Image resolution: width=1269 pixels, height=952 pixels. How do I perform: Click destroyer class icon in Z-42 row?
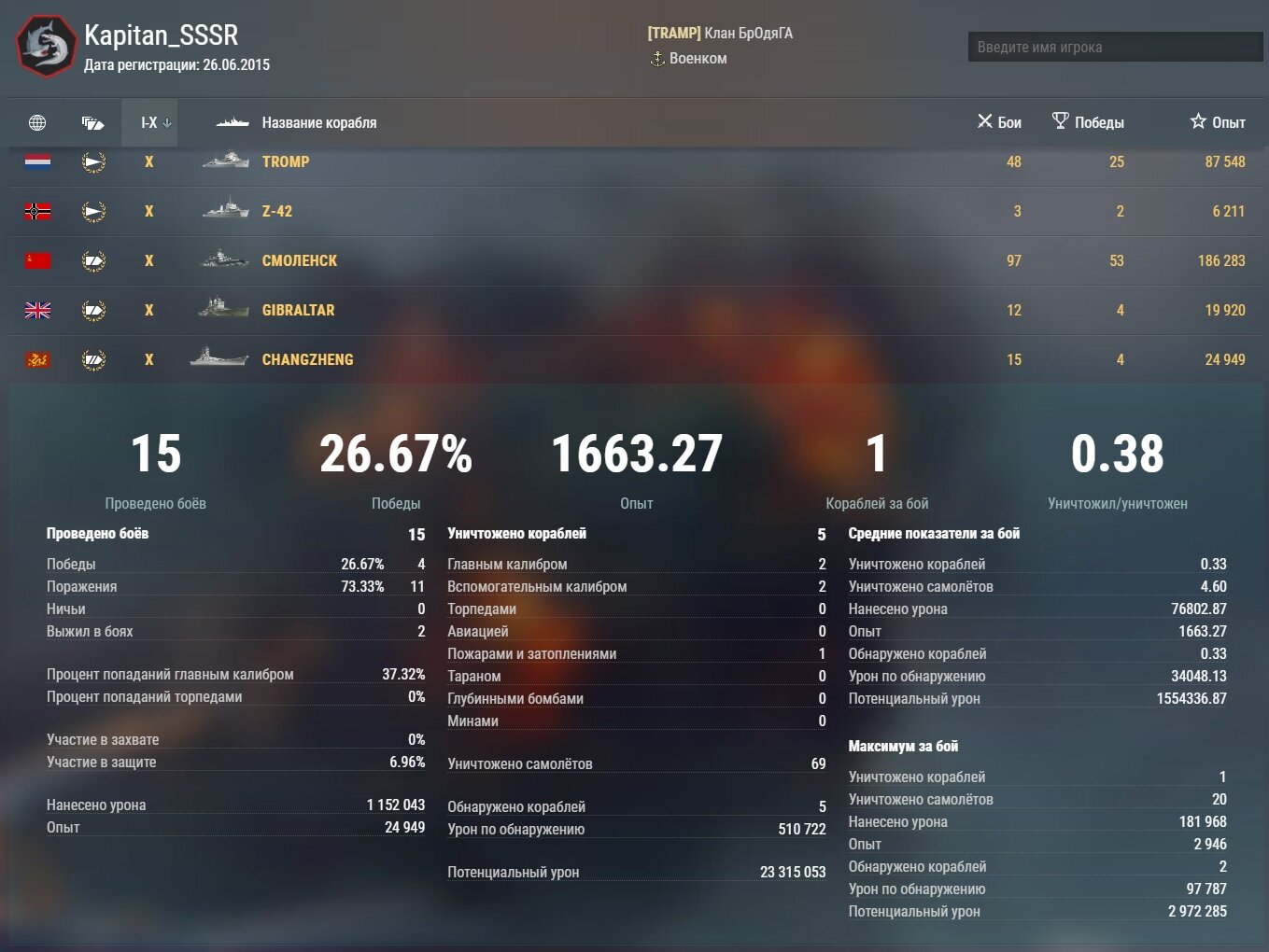[93, 211]
